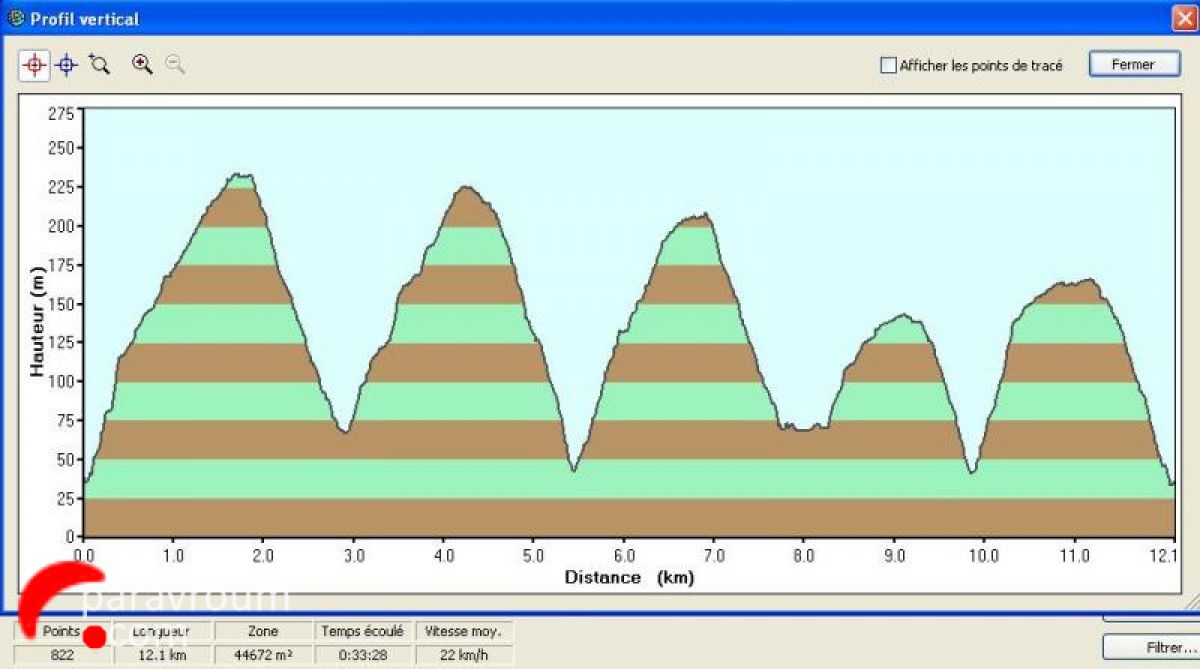Select the red crosshair marker tool
The height and width of the screenshot is (669, 1200).
(34, 65)
